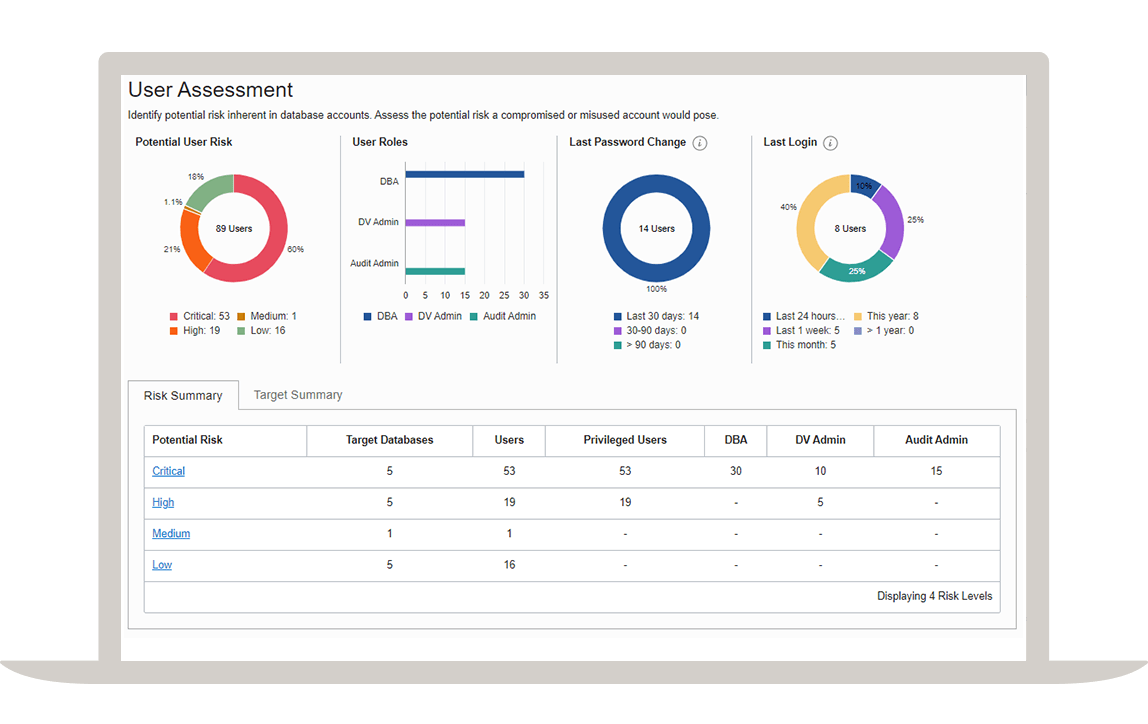Image resolution: width=1148 pixels, height=724 pixels.
Task: Switch to the Target Summary tab
Action: point(298,395)
